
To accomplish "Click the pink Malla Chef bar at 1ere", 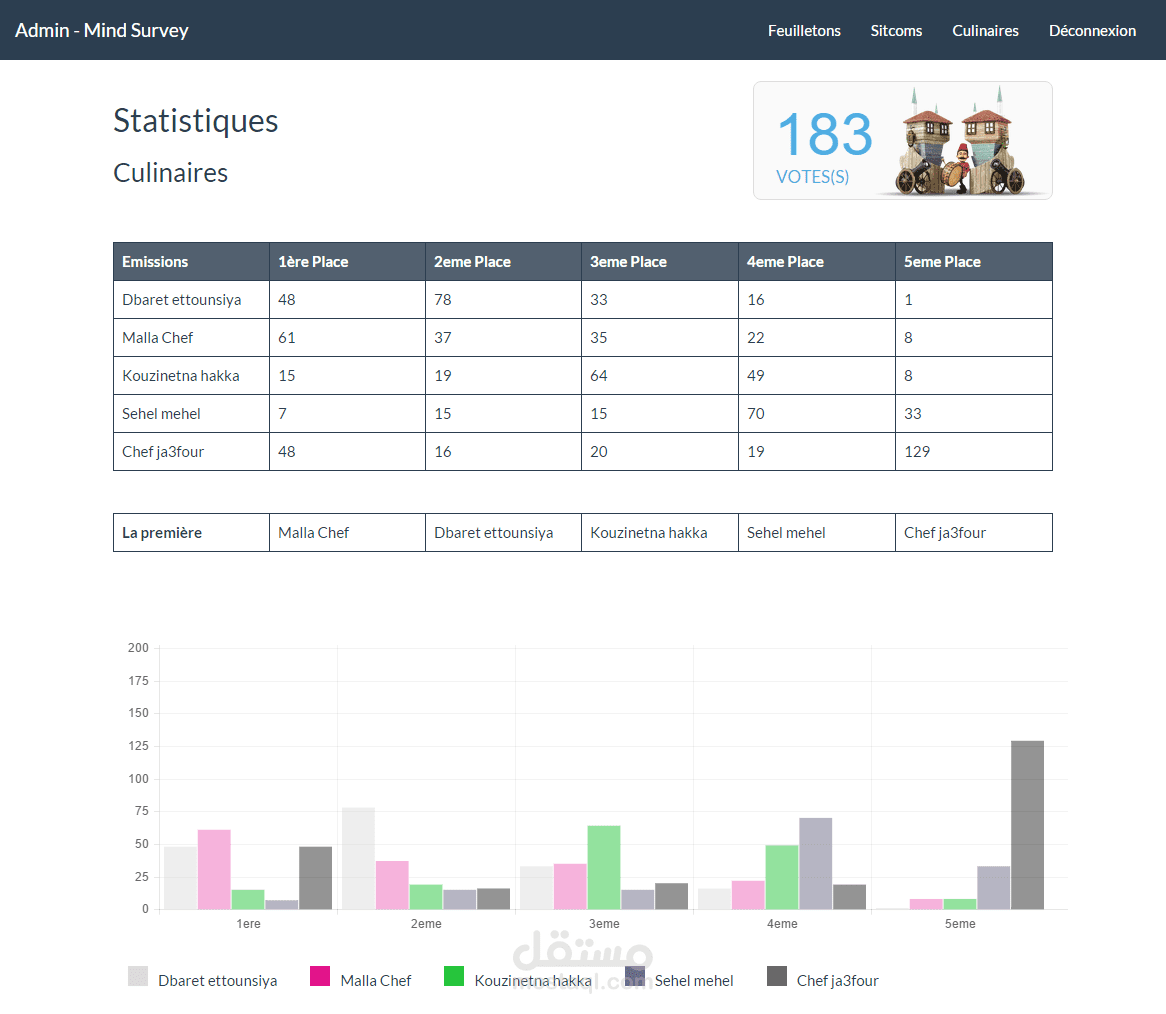I will 214,869.
